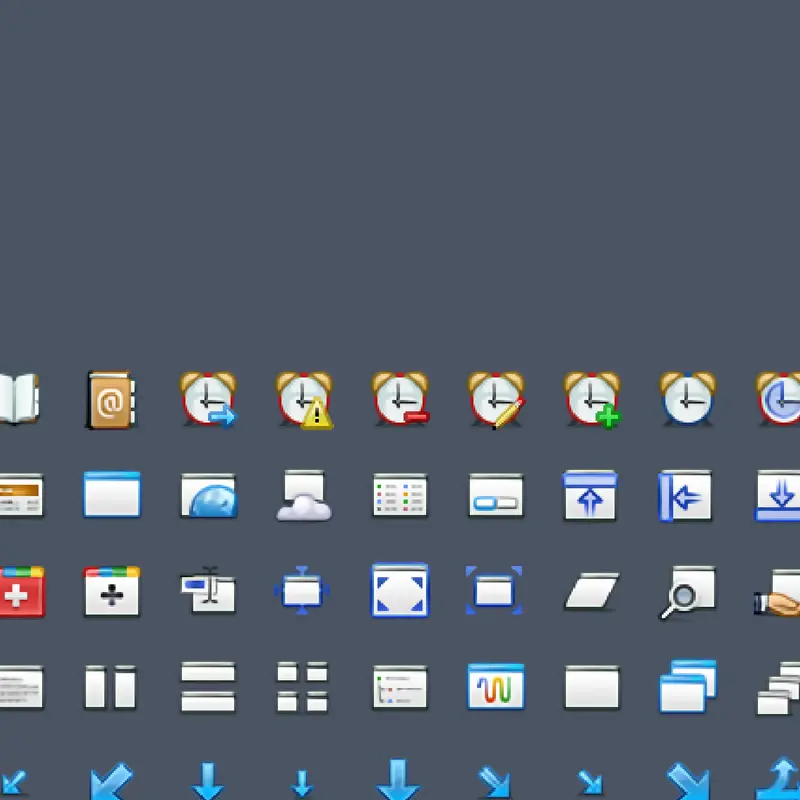The image size is (800, 800).
Task: Select the alarm clock with green plus
Action: pyautogui.click(x=592, y=399)
